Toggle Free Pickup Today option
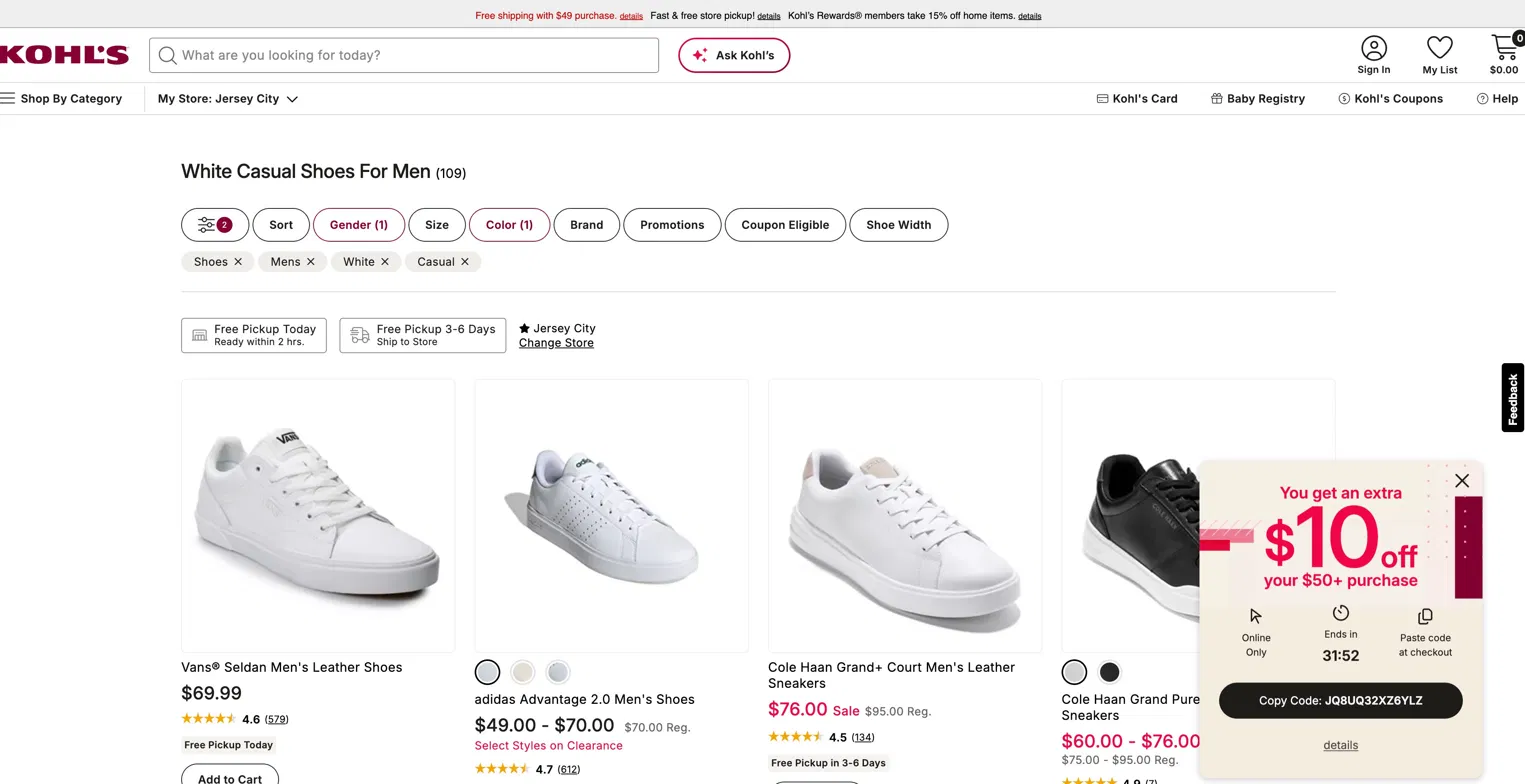1525x784 pixels. [254, 335]
